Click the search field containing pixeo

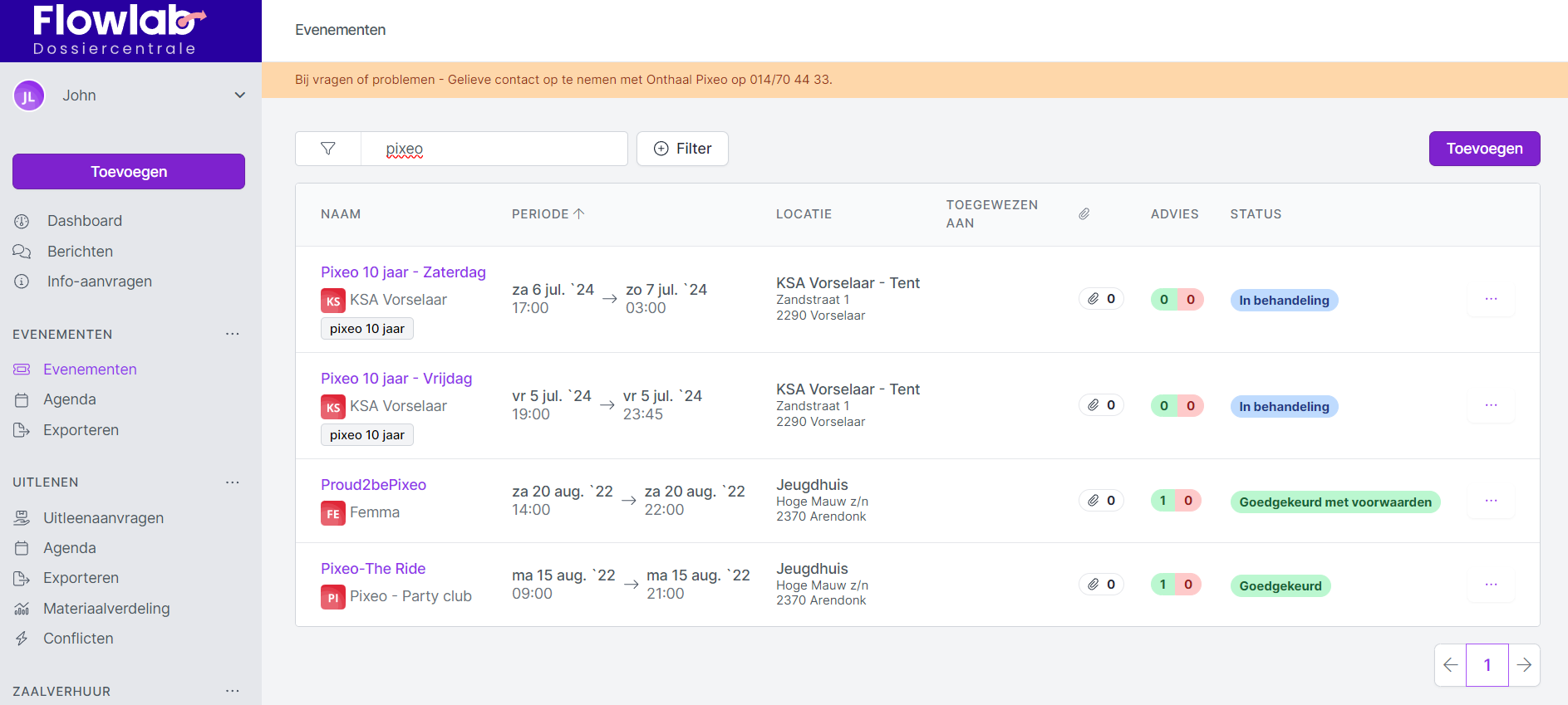coord(494,149)
